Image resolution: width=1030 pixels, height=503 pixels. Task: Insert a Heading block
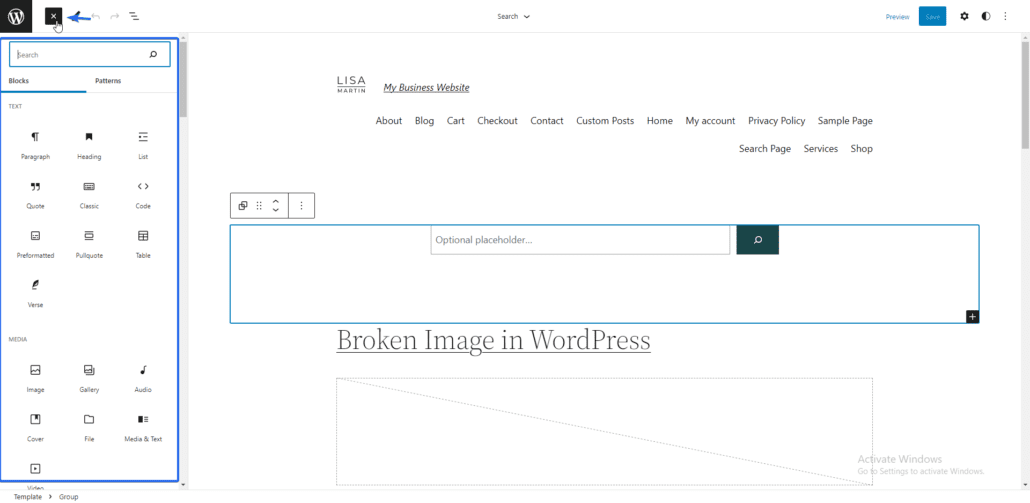89,145
